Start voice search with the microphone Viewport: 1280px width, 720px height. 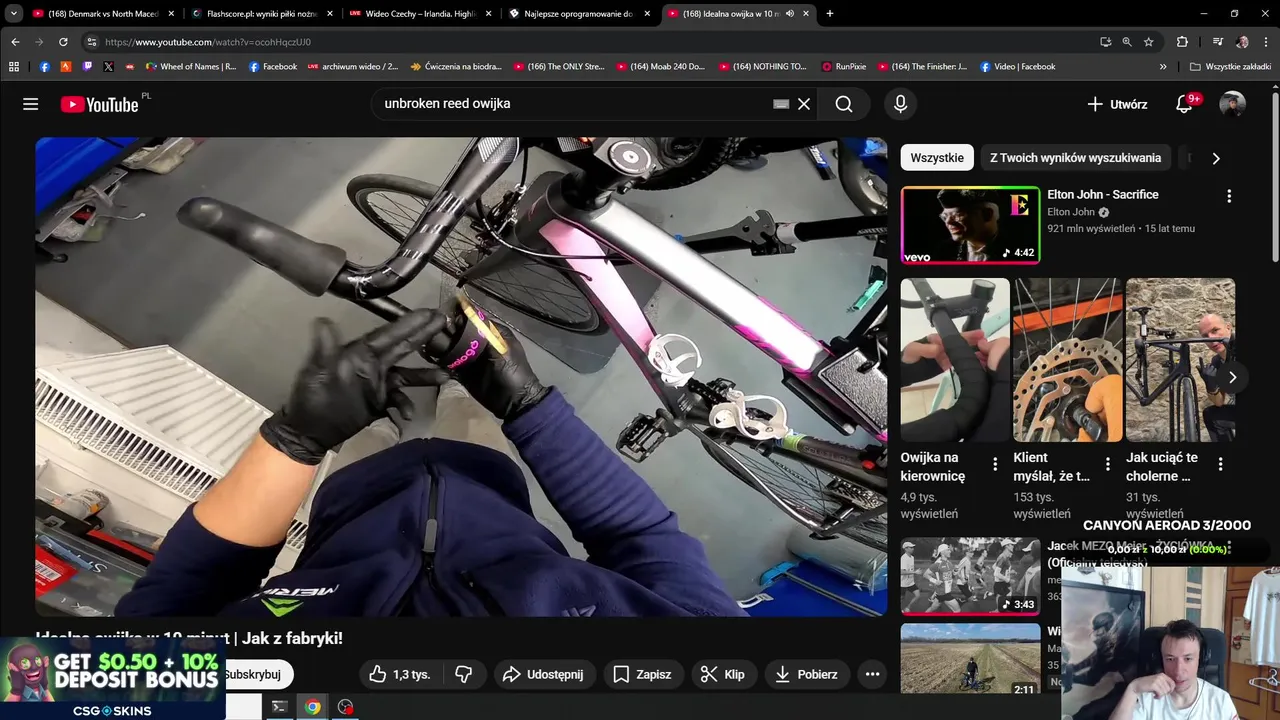900,104
